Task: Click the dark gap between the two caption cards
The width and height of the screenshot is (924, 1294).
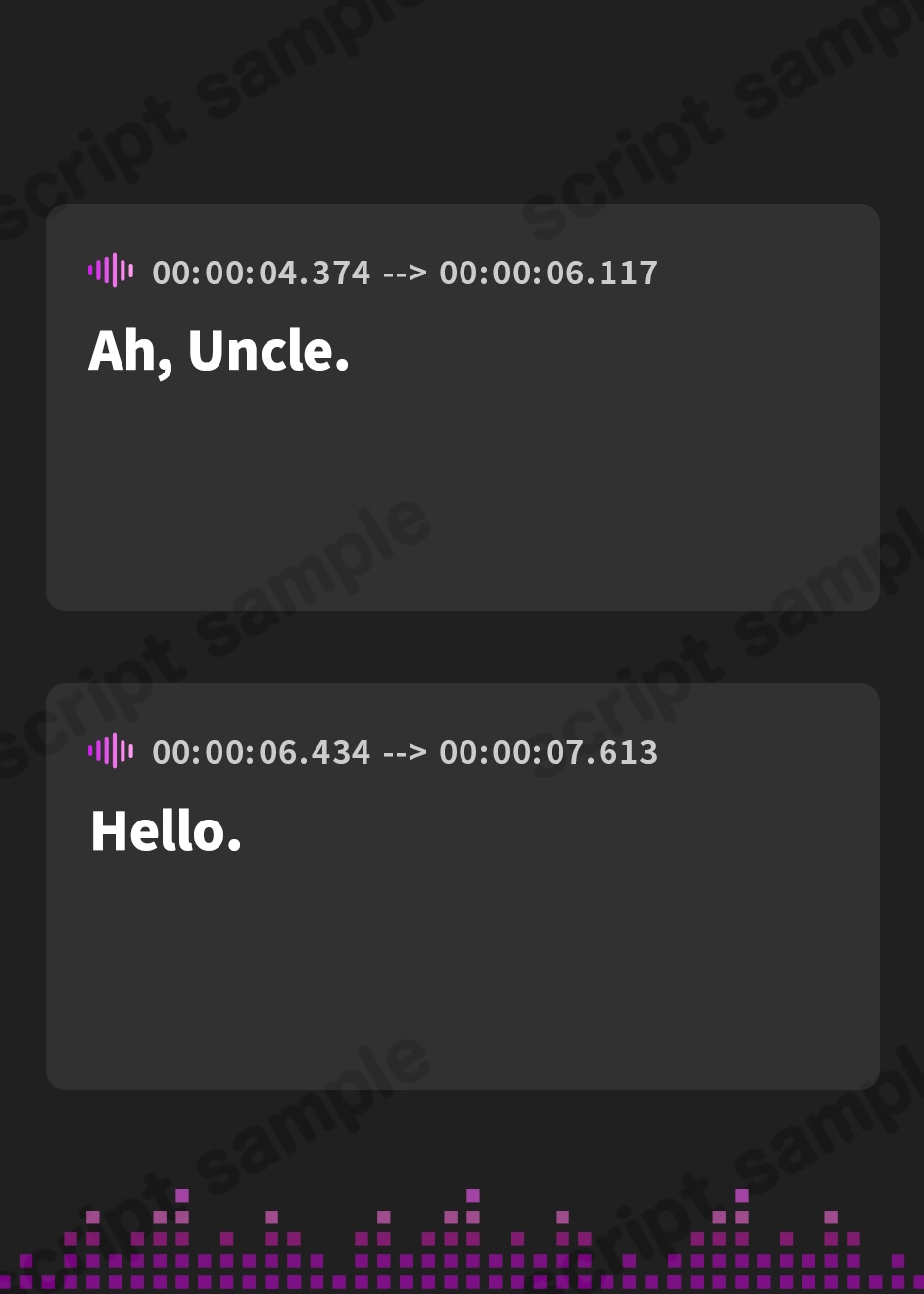Action: pos(461,647)
